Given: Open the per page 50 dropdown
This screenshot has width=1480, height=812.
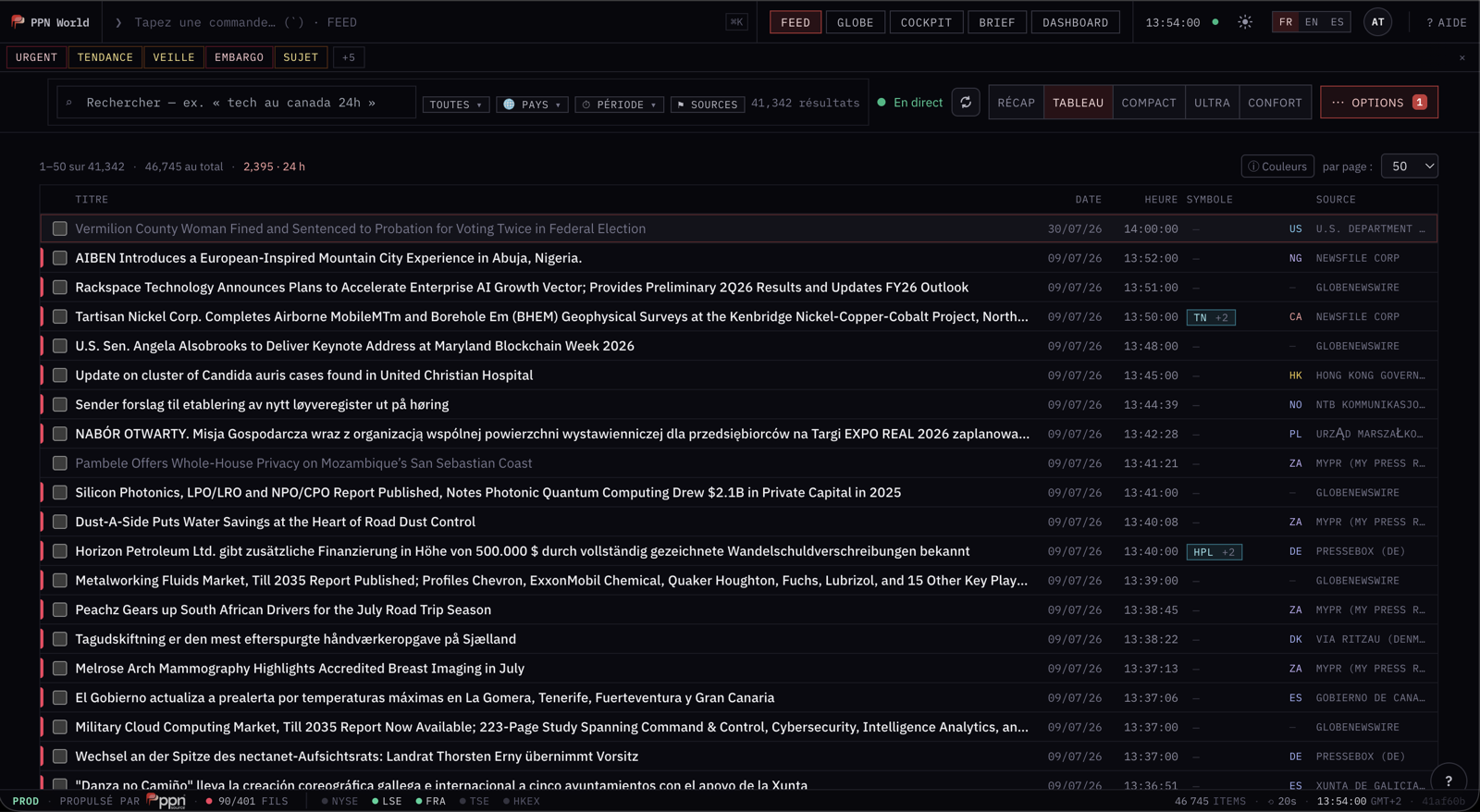Looking at the screenshot, I should tap(1410, 166).
